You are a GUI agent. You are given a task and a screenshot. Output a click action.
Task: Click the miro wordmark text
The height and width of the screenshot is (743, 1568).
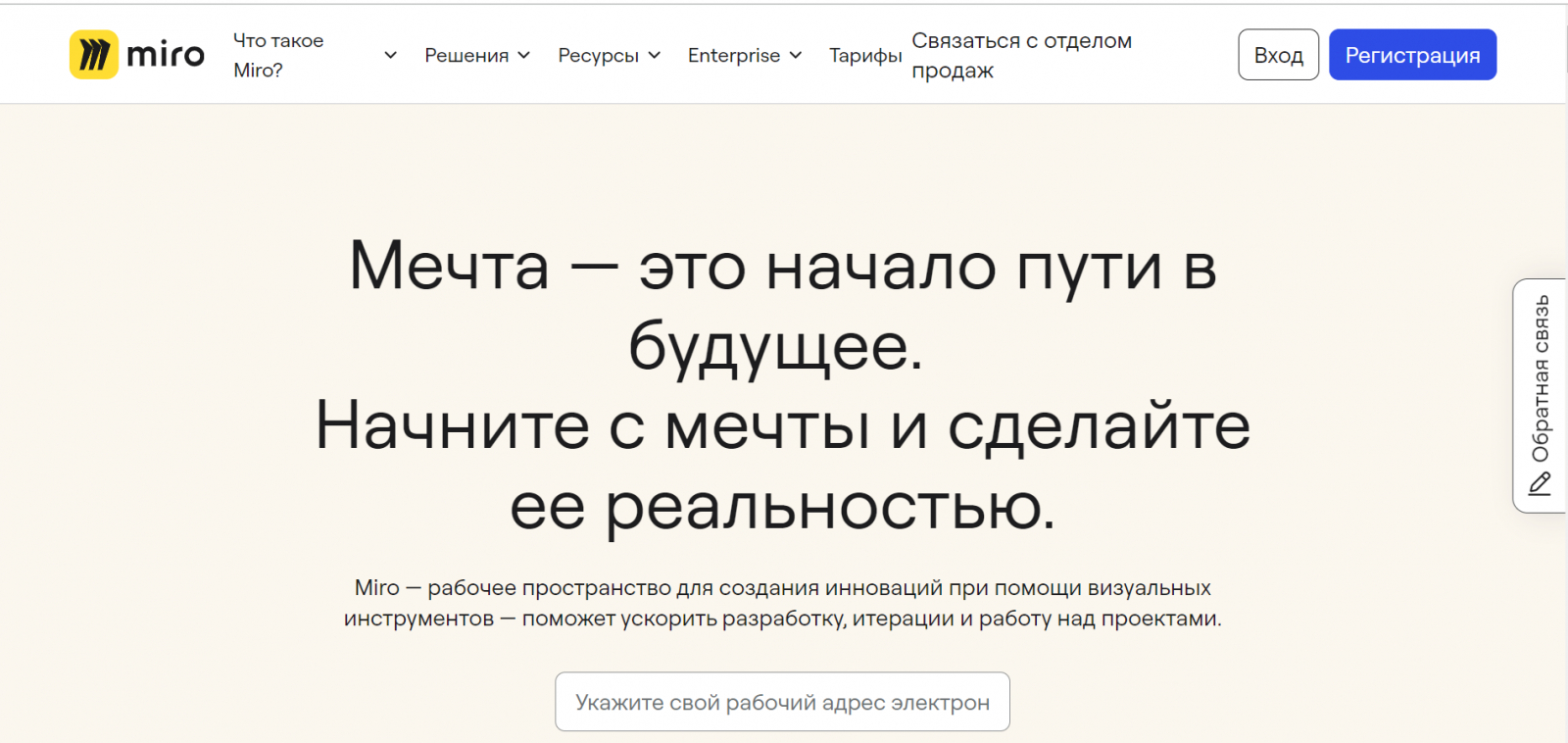coord(166,55)
